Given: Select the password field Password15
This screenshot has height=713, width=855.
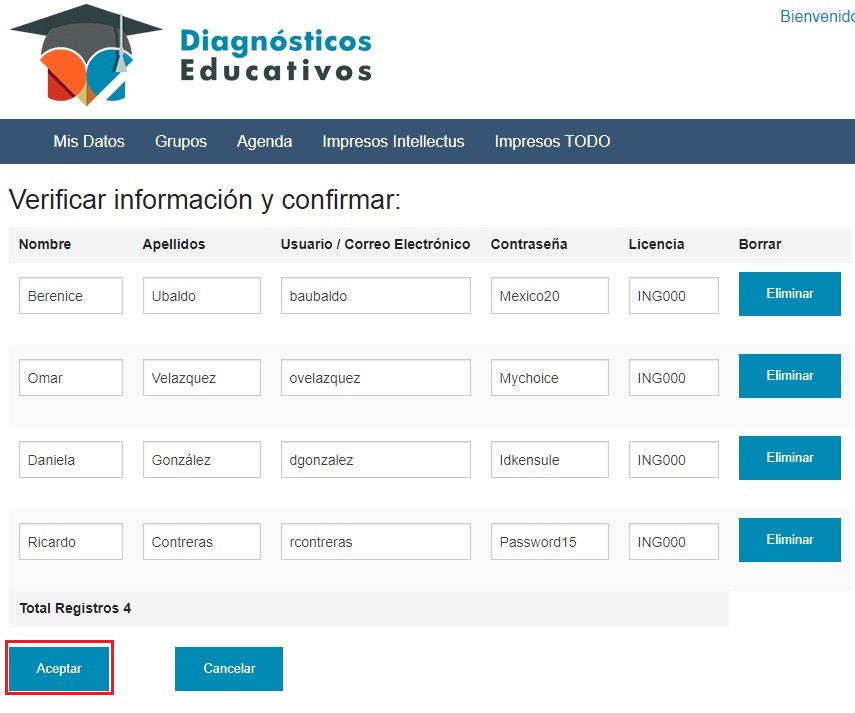Looking at the screenshot, I should coord(550,541).
